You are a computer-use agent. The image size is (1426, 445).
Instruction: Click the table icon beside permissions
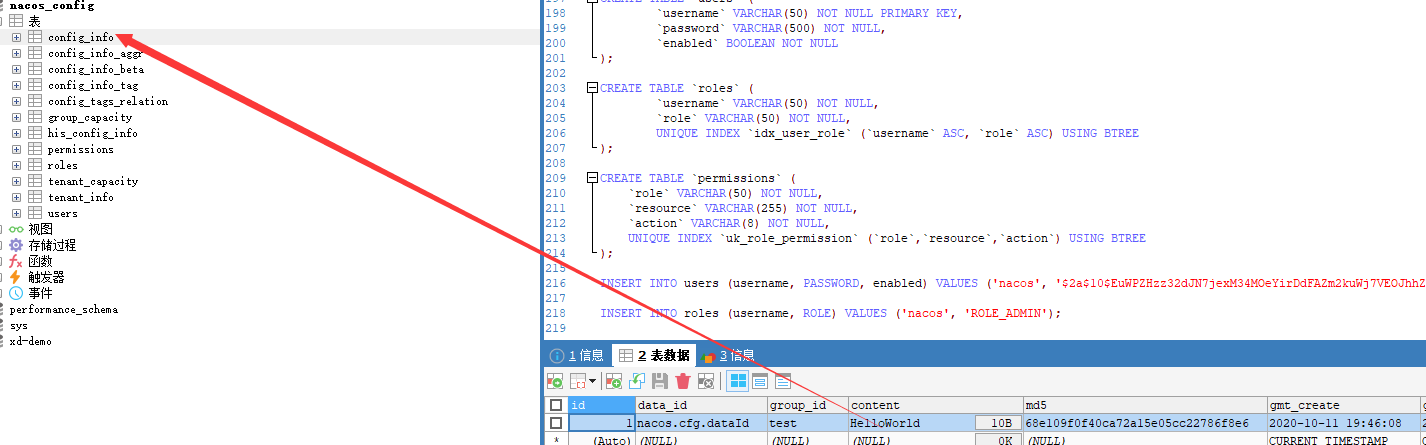coord(35,149)
